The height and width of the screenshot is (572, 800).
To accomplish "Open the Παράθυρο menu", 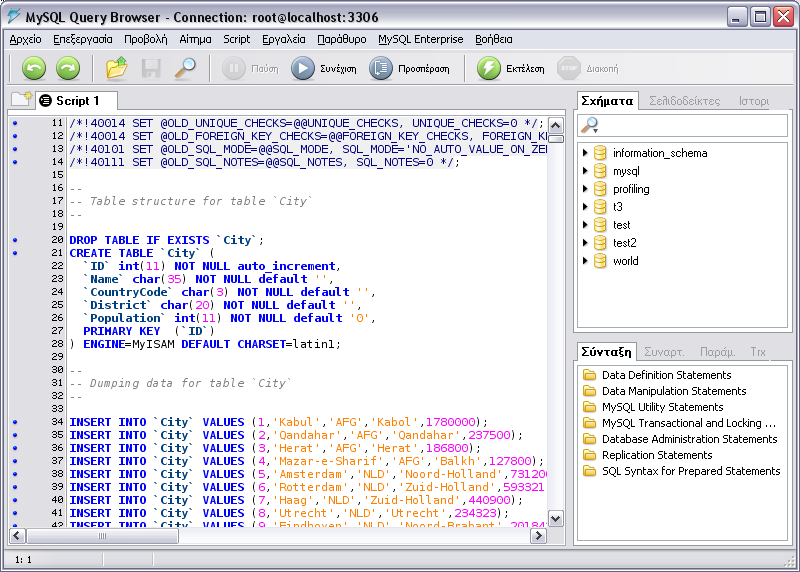I will (342, 39).
